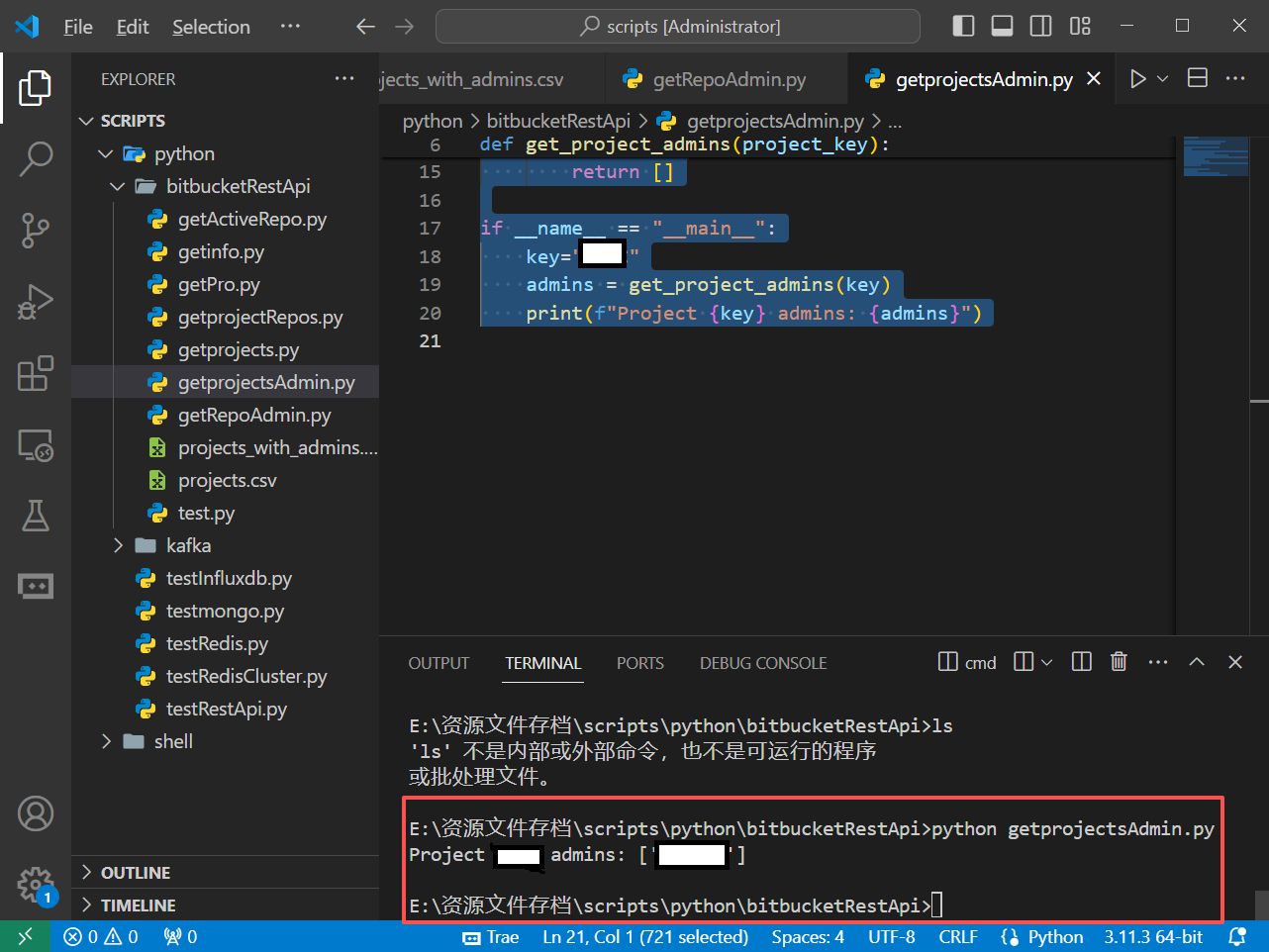Open the Explorer view in activity bar

pos(36,88)
